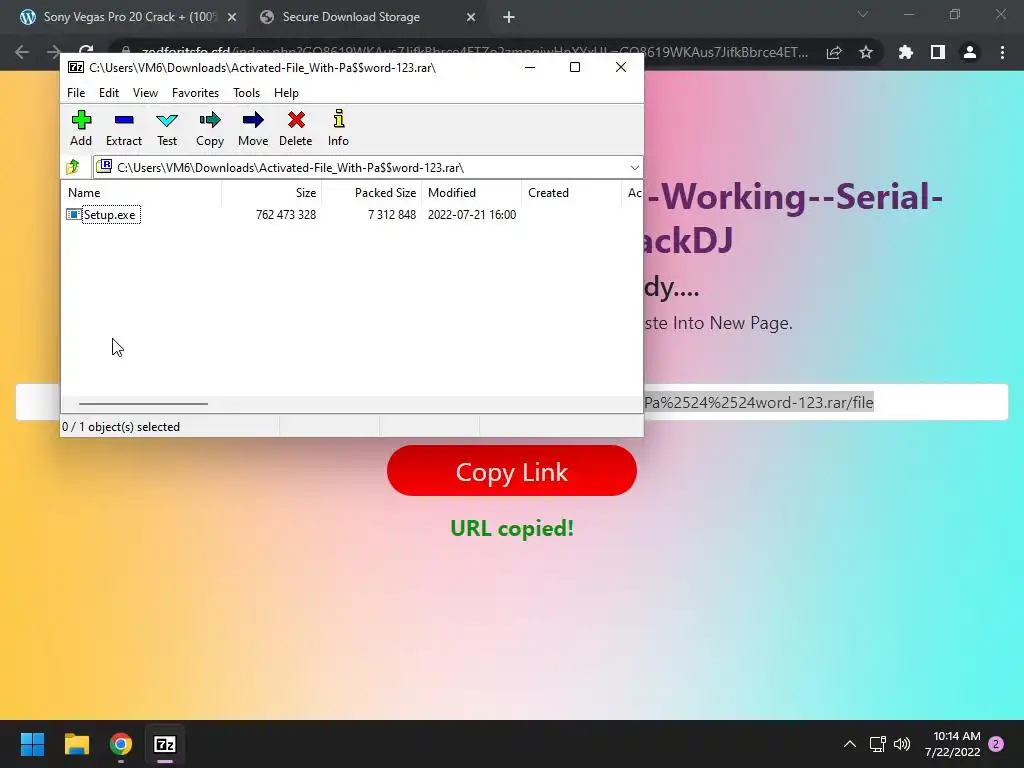Open the Chrome tab search chevron
1024x768 pixels.
click(863, 14)
